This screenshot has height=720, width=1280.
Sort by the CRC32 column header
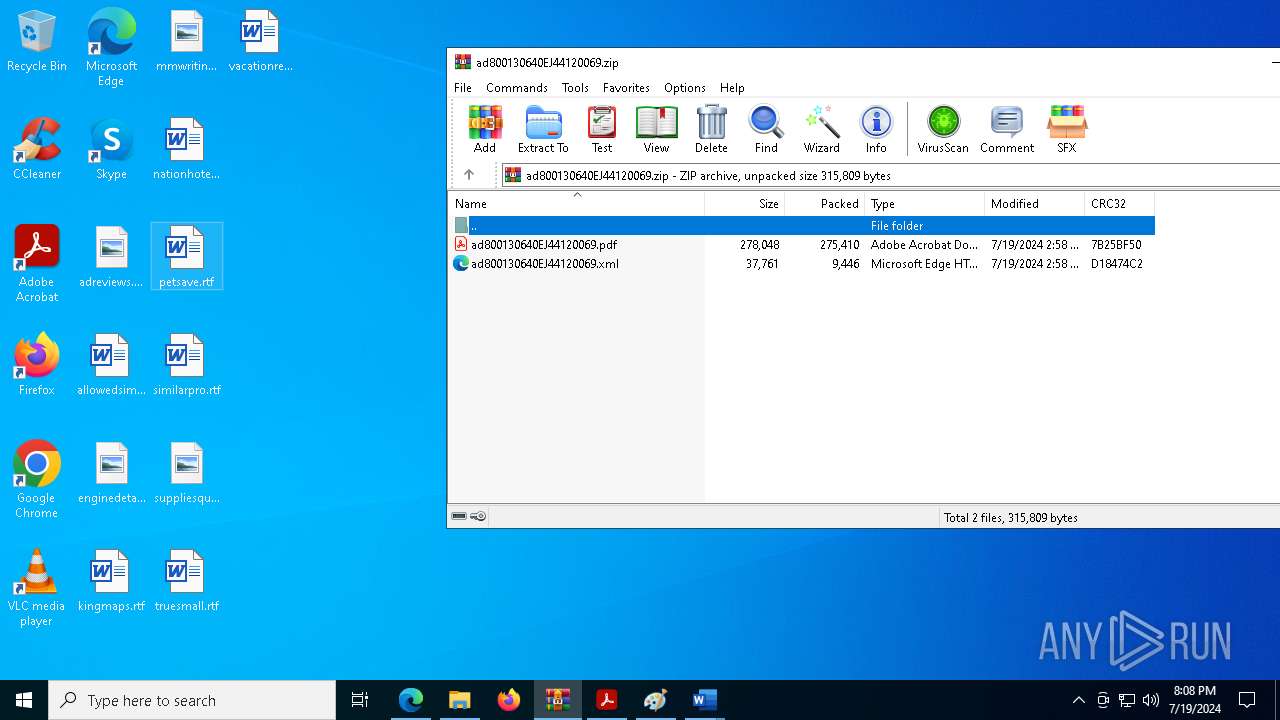point(1119,204)
